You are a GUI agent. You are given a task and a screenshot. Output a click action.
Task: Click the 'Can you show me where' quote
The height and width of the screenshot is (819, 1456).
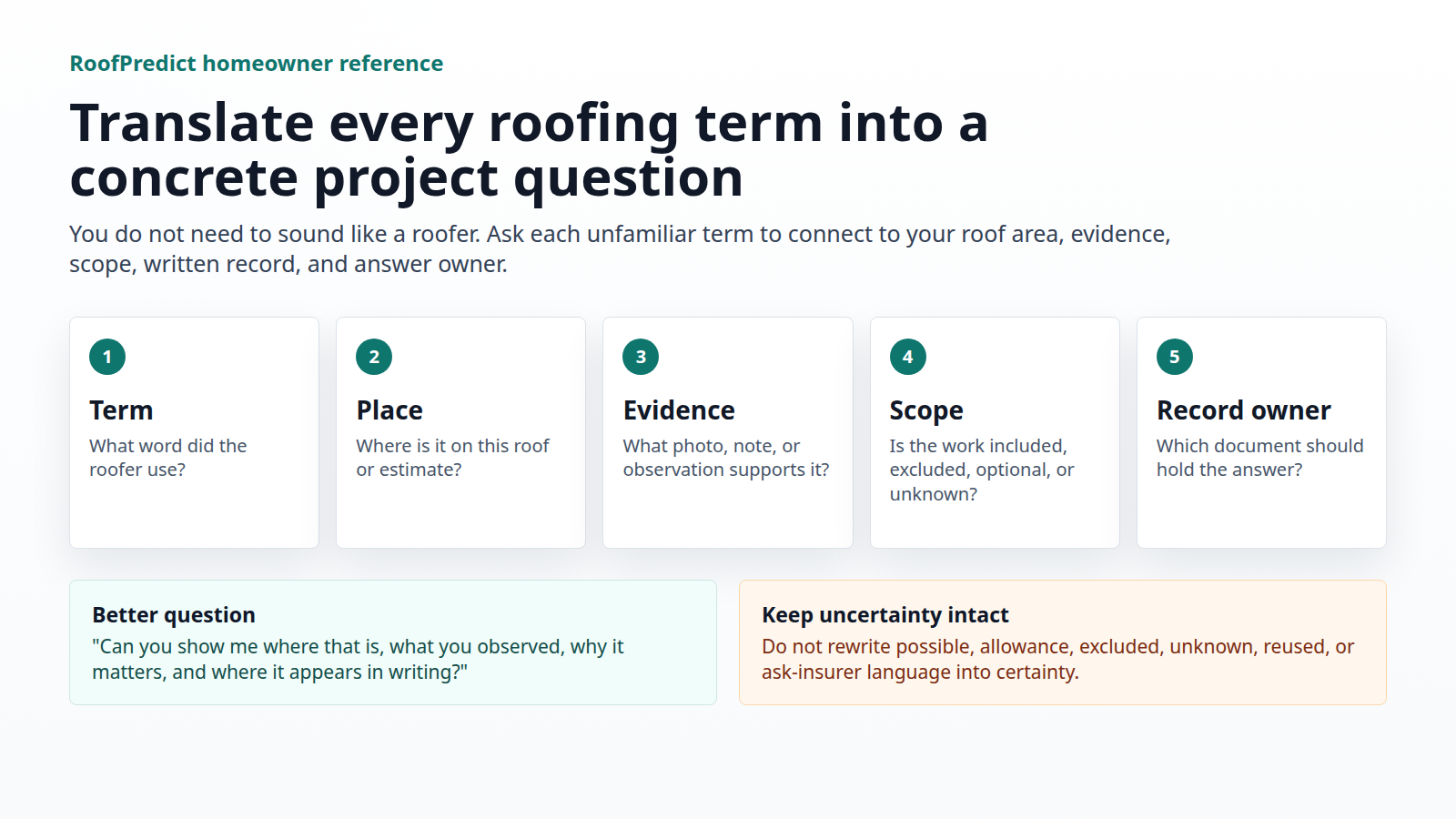coord(358,659)
